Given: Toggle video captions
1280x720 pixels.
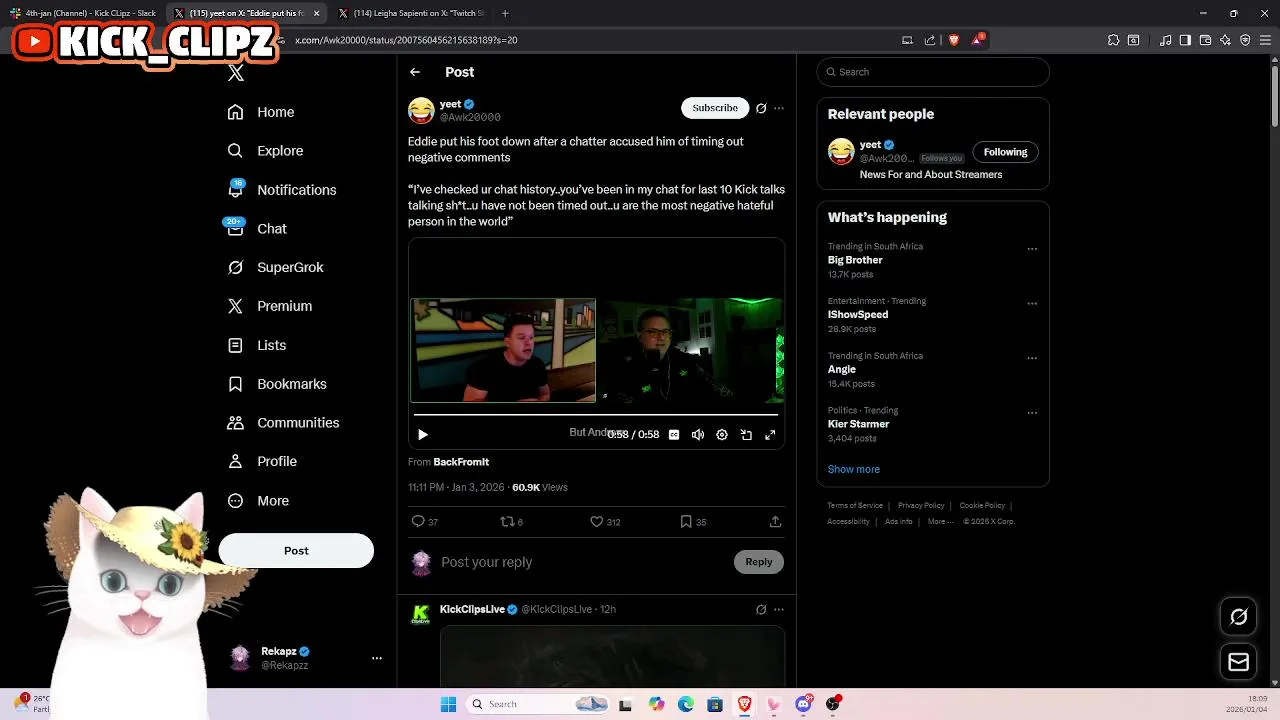Looking at the screenshot, I should pos(674,435).
